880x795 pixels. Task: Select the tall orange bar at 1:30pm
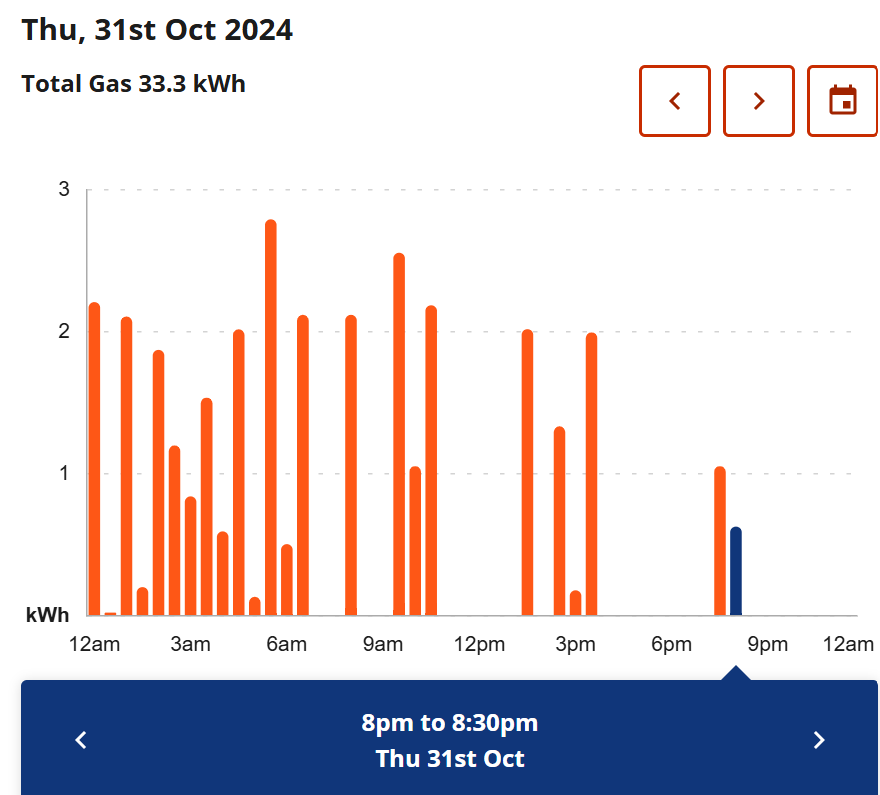pos(527,473)
